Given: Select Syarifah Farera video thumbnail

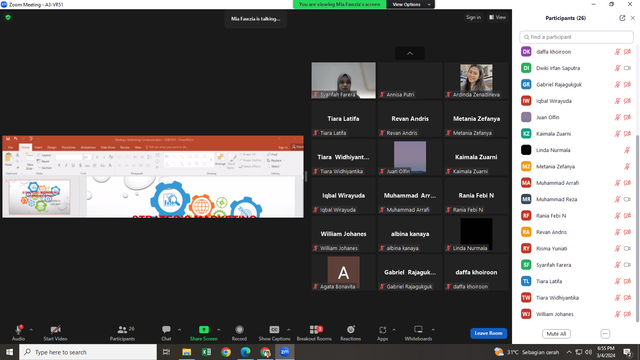Looking at the screenshot, I should pyautogui.click(x=344, y=80).
